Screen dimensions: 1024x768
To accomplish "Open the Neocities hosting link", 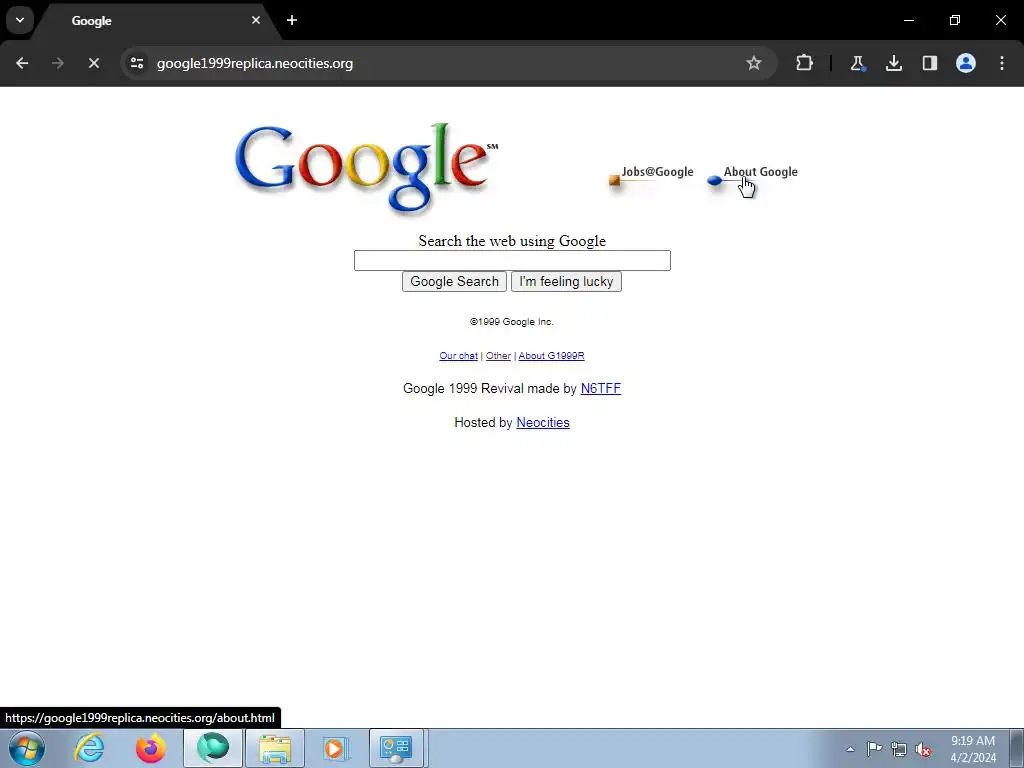I will (x=543, y=423).
